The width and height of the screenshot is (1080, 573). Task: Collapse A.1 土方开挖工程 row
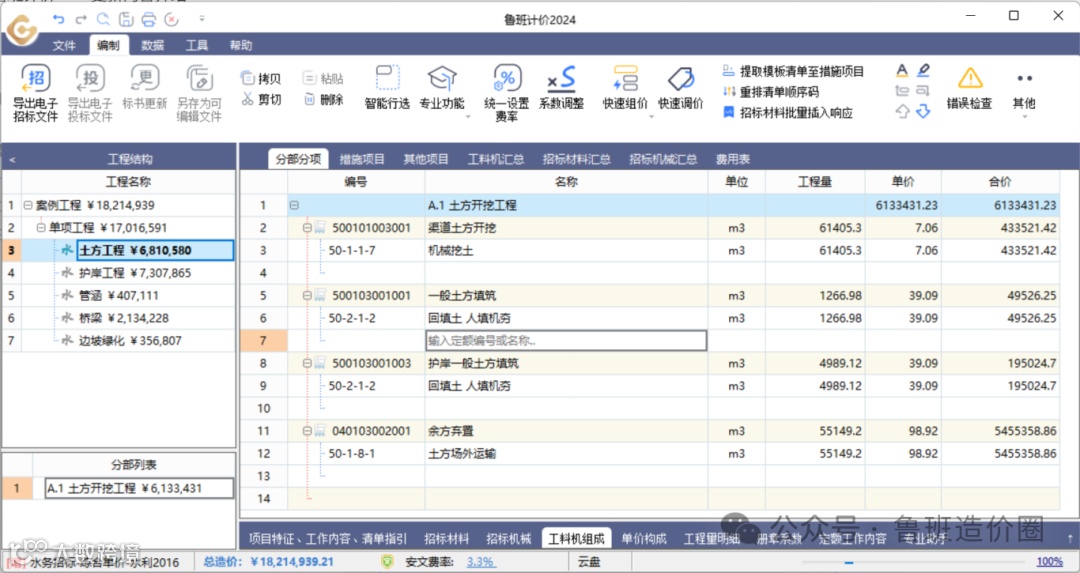(294, 205)
